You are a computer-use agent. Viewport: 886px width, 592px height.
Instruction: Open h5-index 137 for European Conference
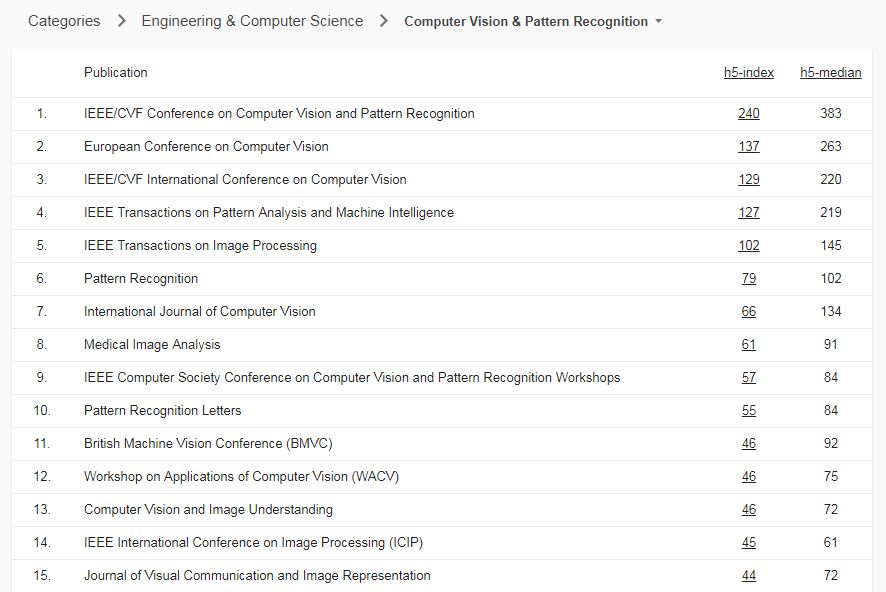pyautogui.click(x=749, y=147)
